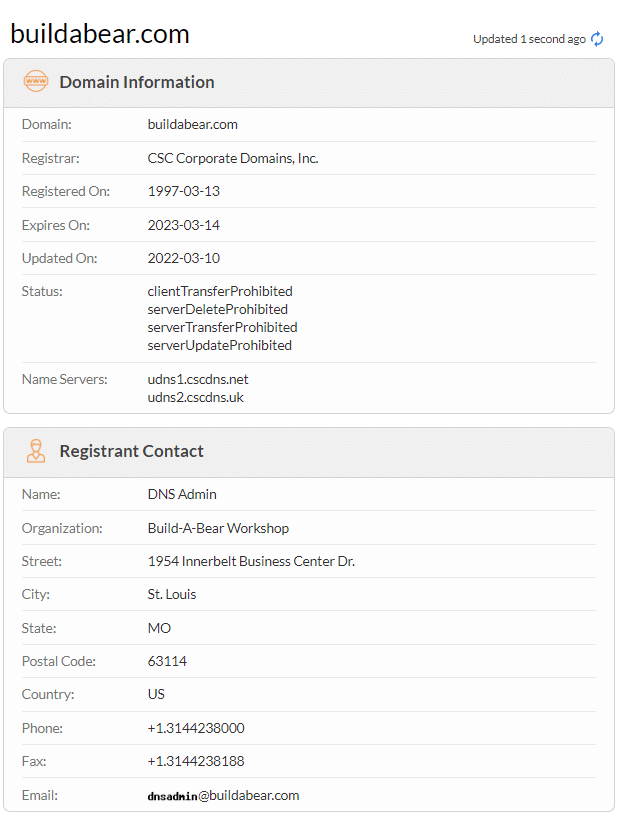This screenshot has height=818, width=622.
Task: Click the serverUpdateProhibited status
Action: [220, 345]
